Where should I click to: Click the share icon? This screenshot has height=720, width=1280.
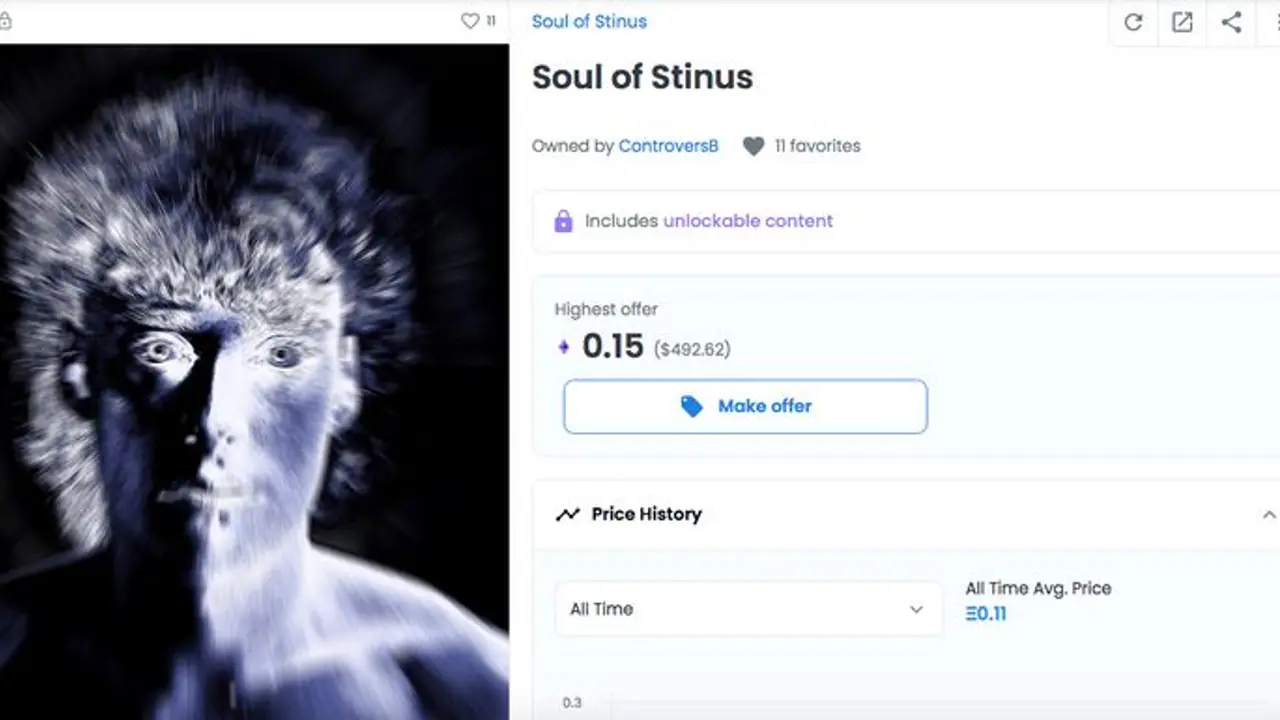[1230, 22]
